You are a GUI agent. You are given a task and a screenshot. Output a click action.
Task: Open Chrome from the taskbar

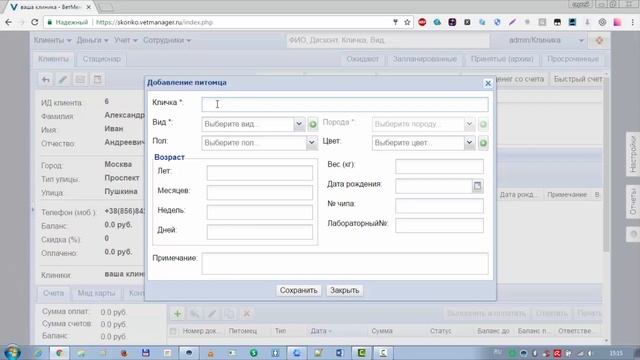[60, 353]
